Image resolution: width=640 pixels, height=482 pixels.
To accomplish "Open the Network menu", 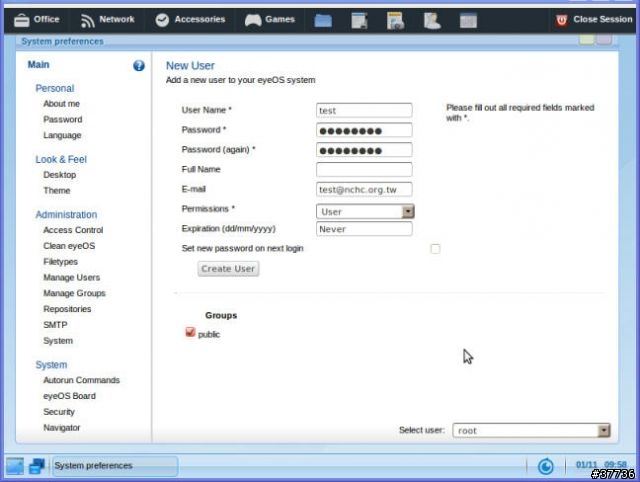I will tap(108, 19).
